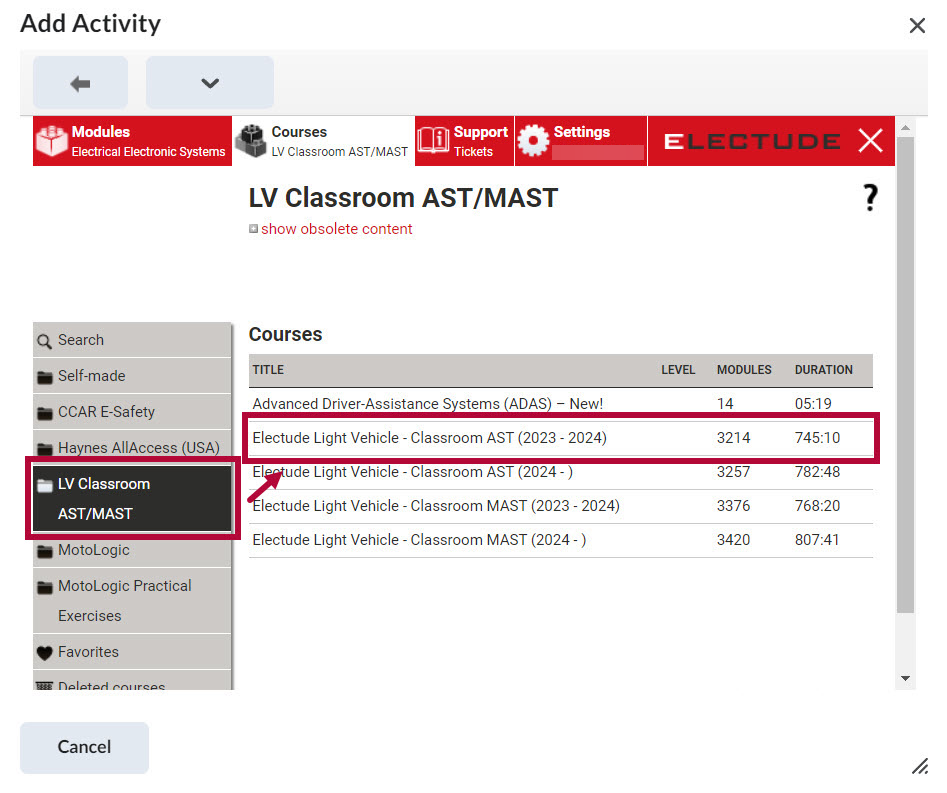947x793 pixels.
Task: Click MotoLogic Practical Exercises folder icon
Action: [x=45, y=588]
